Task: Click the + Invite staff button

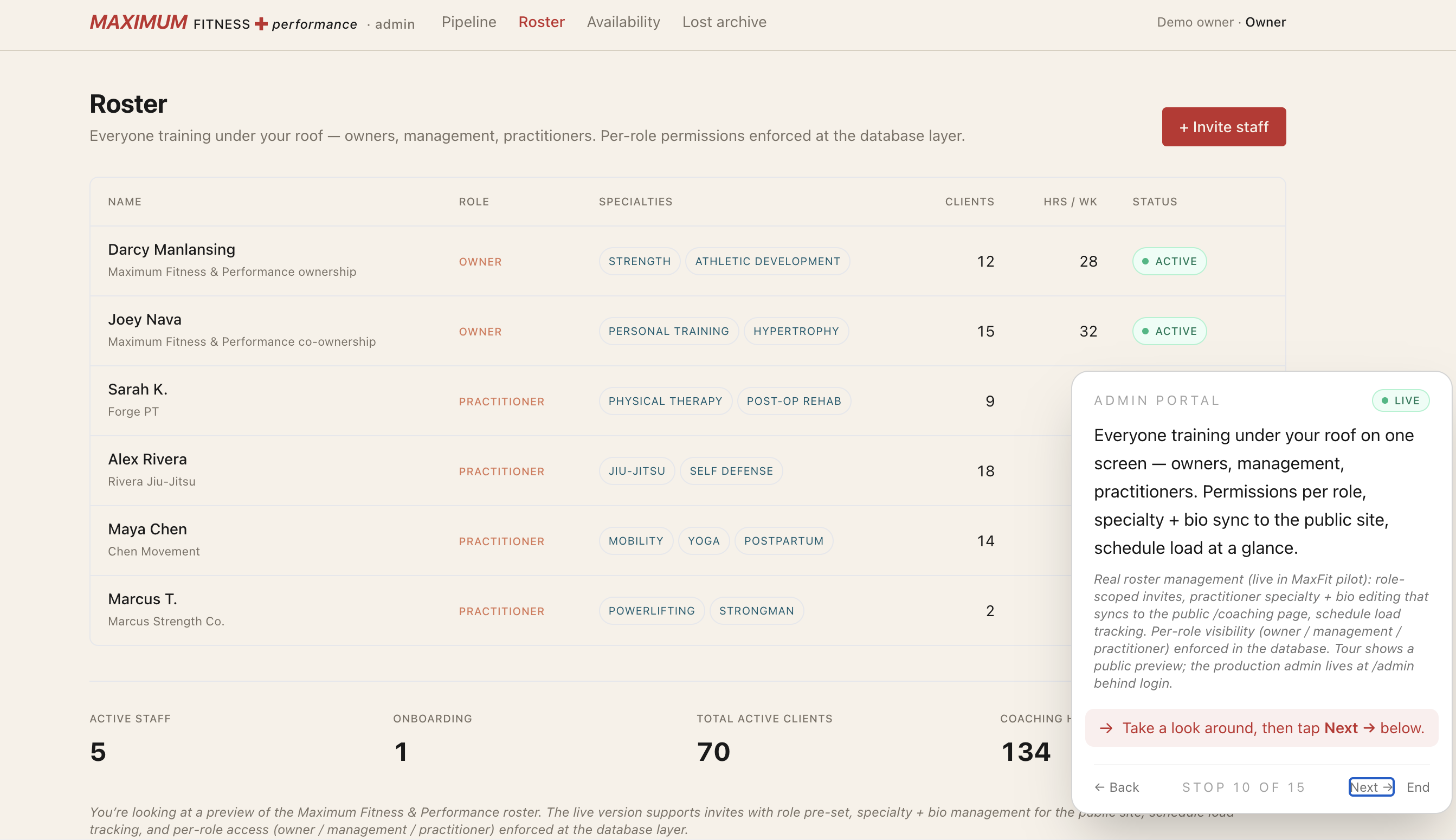Action: pyautogui.click(x=1223, y=126)
